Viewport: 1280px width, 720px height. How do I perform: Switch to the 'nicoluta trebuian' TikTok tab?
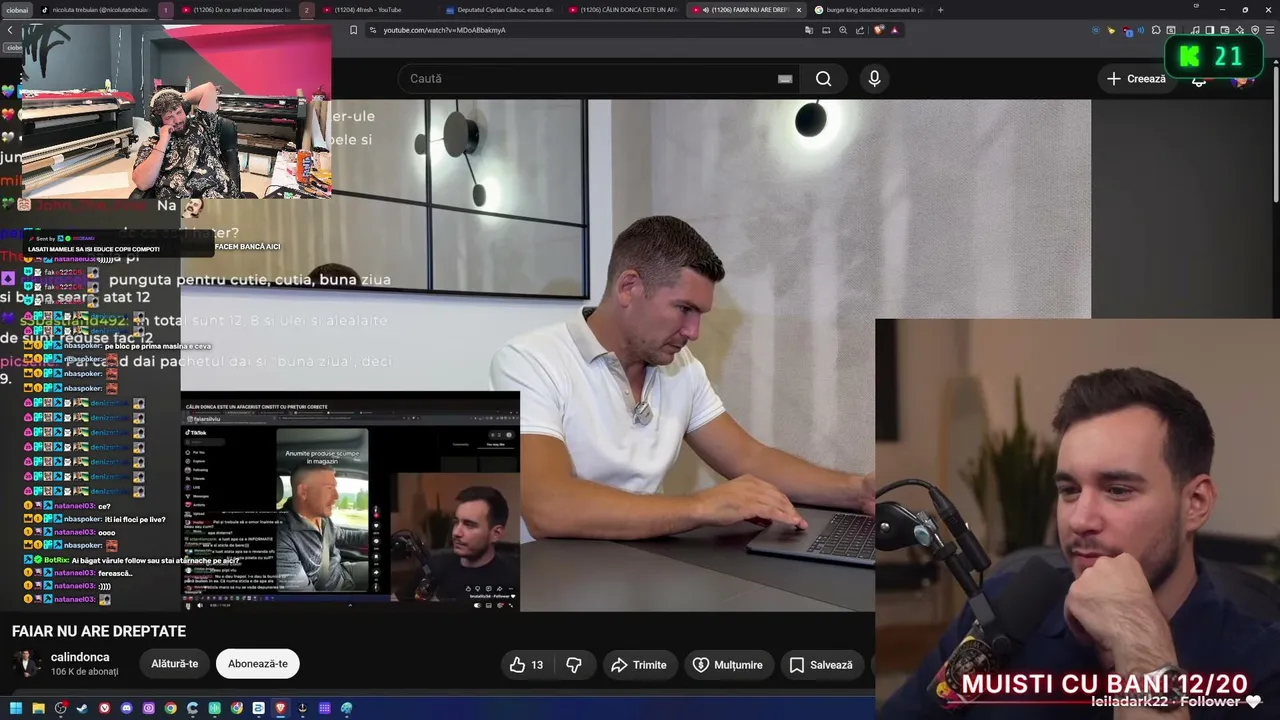95,10
